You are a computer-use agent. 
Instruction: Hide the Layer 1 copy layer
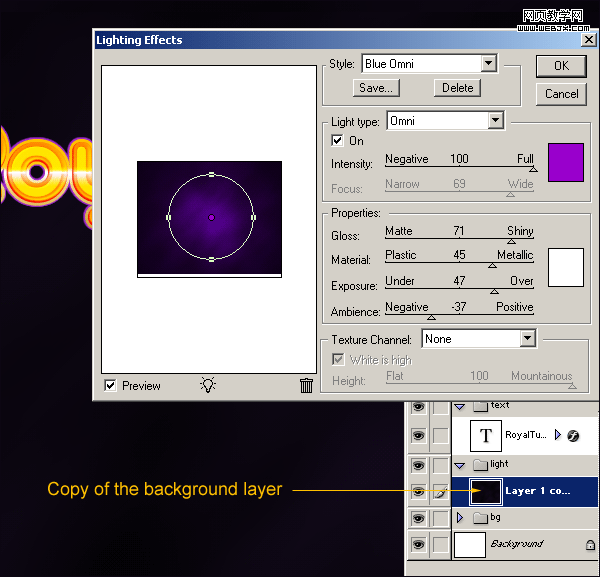418,492
